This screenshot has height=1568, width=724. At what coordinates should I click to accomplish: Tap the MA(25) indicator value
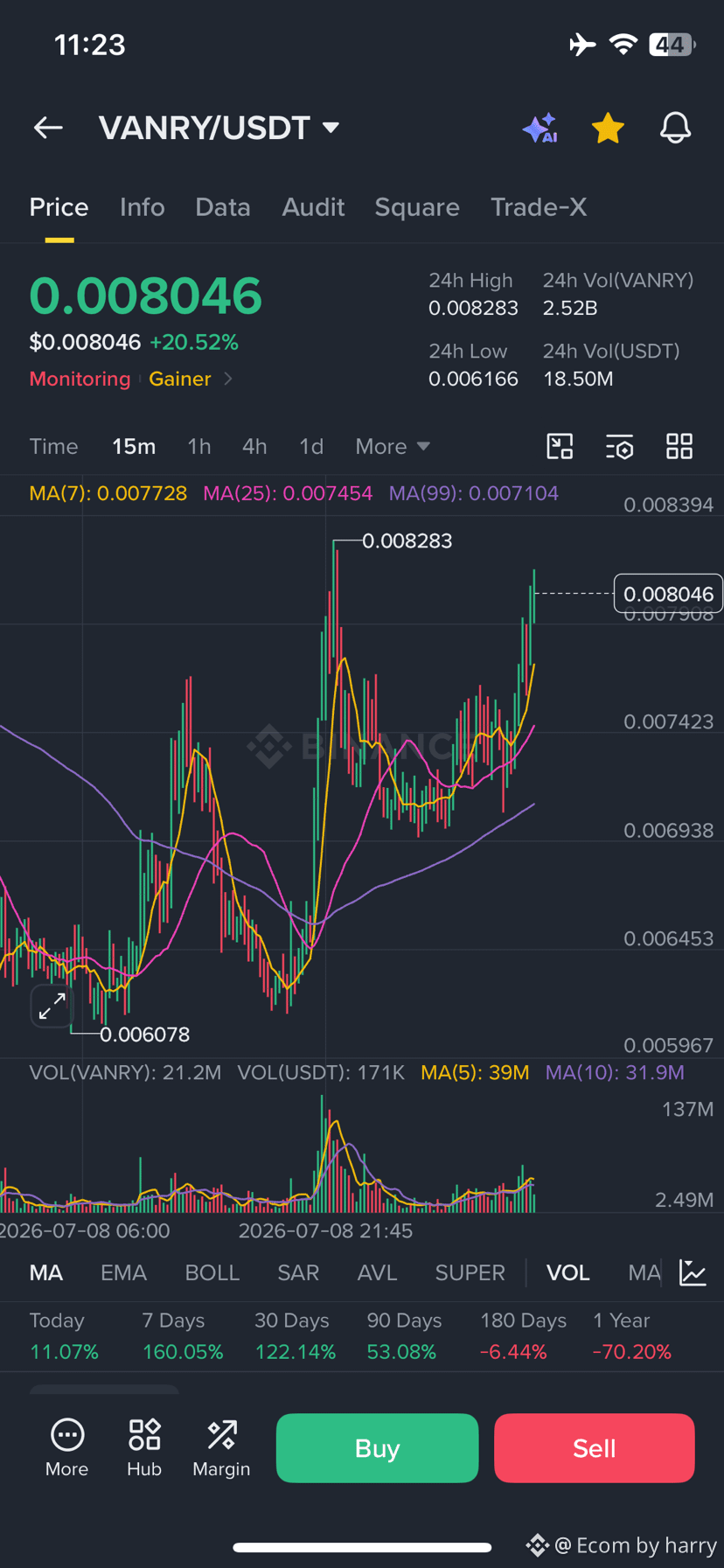point(288,493)
